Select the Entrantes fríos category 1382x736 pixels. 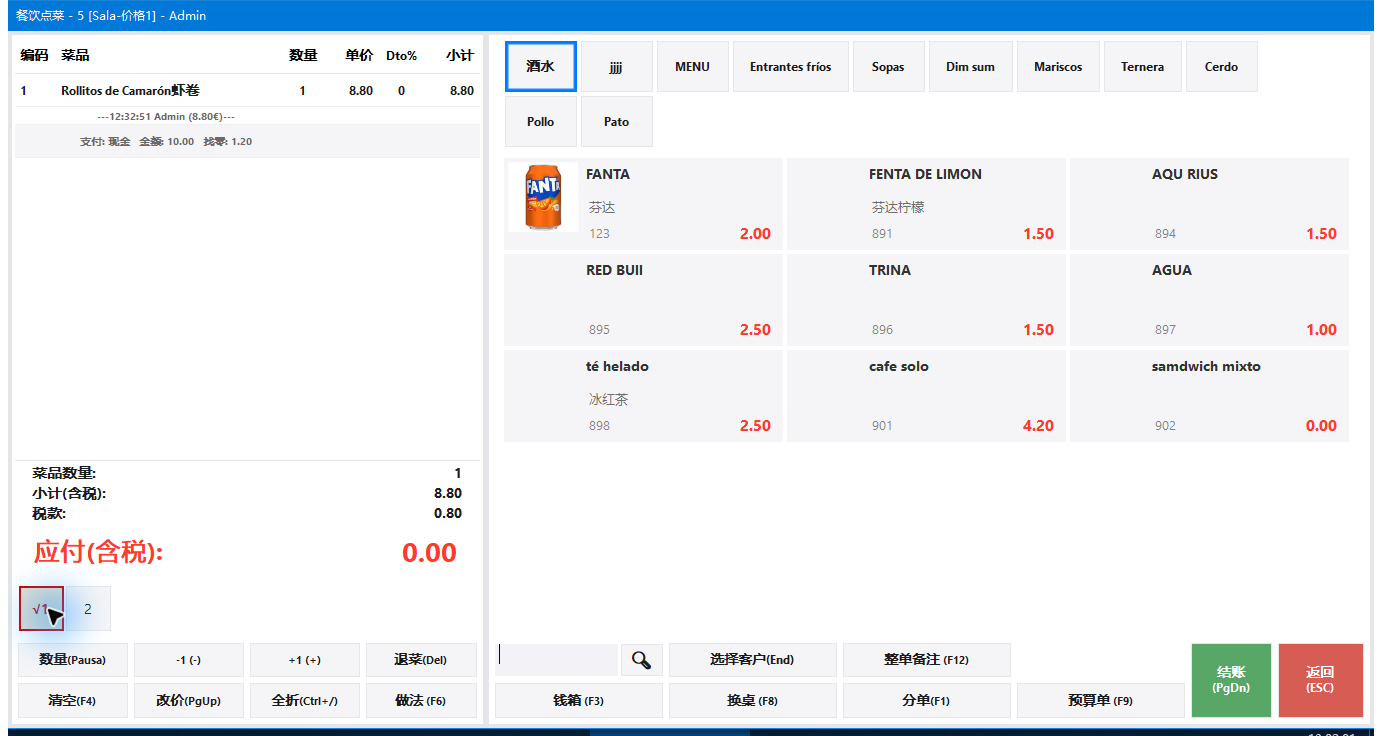tap(791, 67)
